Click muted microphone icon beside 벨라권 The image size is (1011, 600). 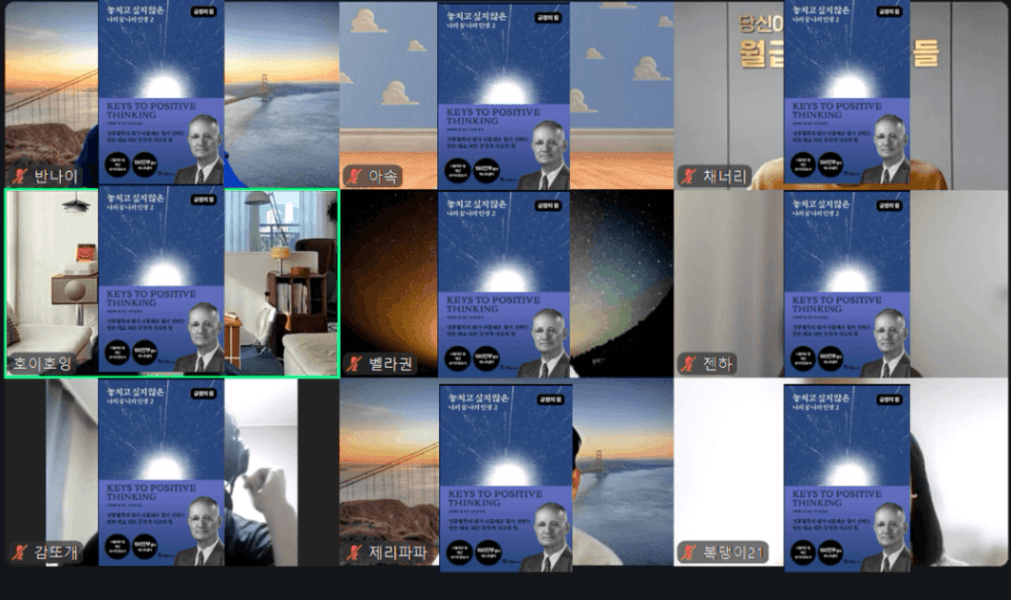click(354, 364)
